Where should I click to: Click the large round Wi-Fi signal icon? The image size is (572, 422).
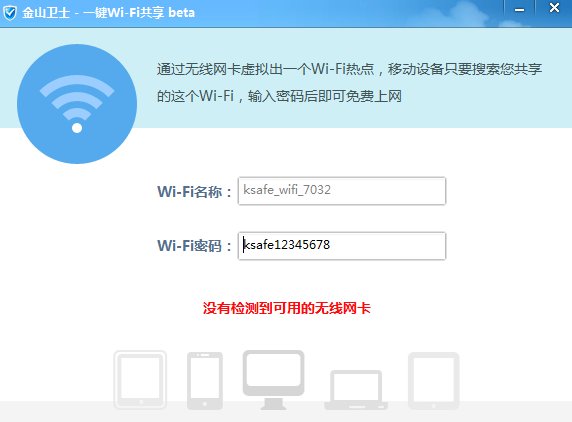click(77, 104)
